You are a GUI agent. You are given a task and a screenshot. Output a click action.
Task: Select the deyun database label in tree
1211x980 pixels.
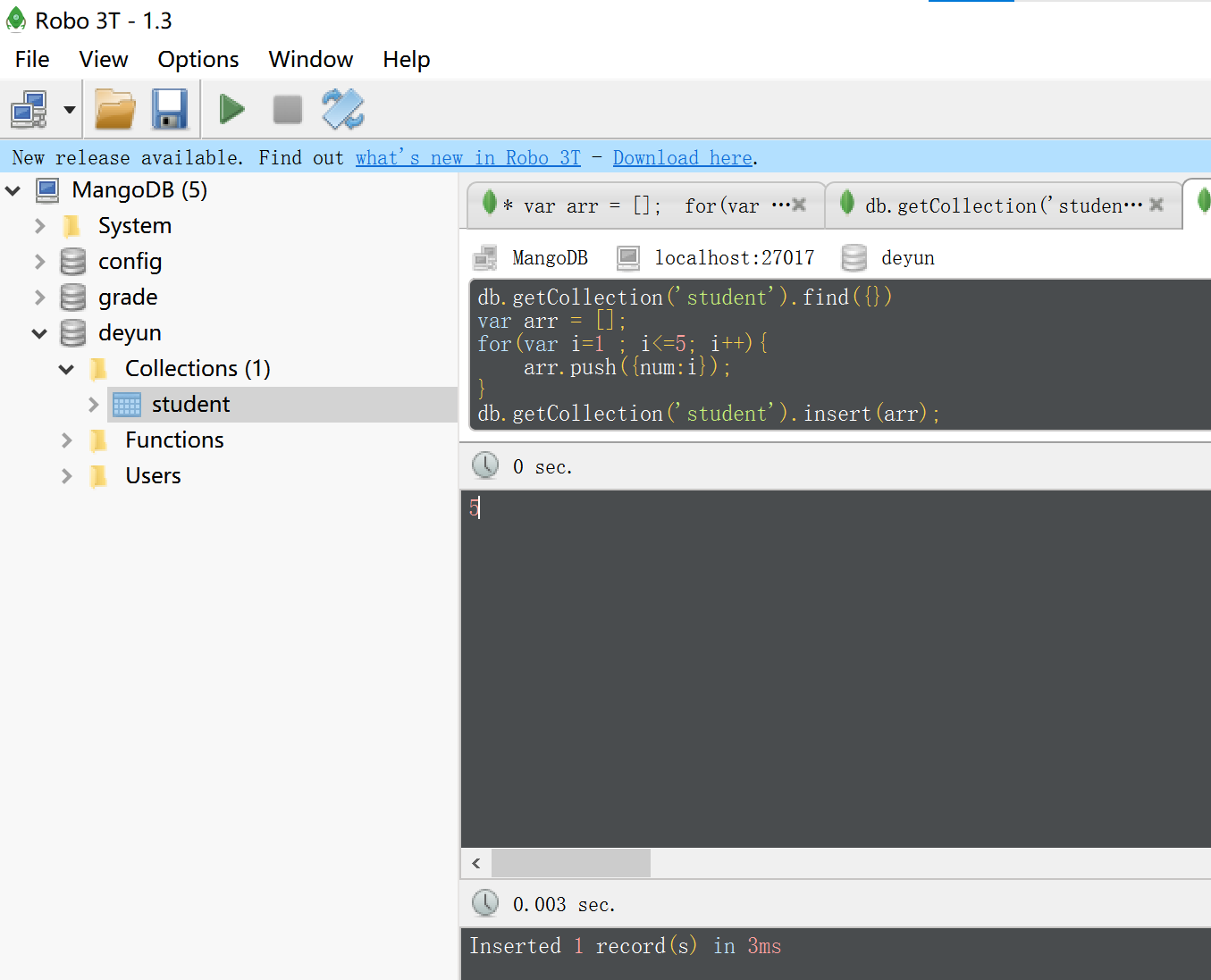point(130,333)
